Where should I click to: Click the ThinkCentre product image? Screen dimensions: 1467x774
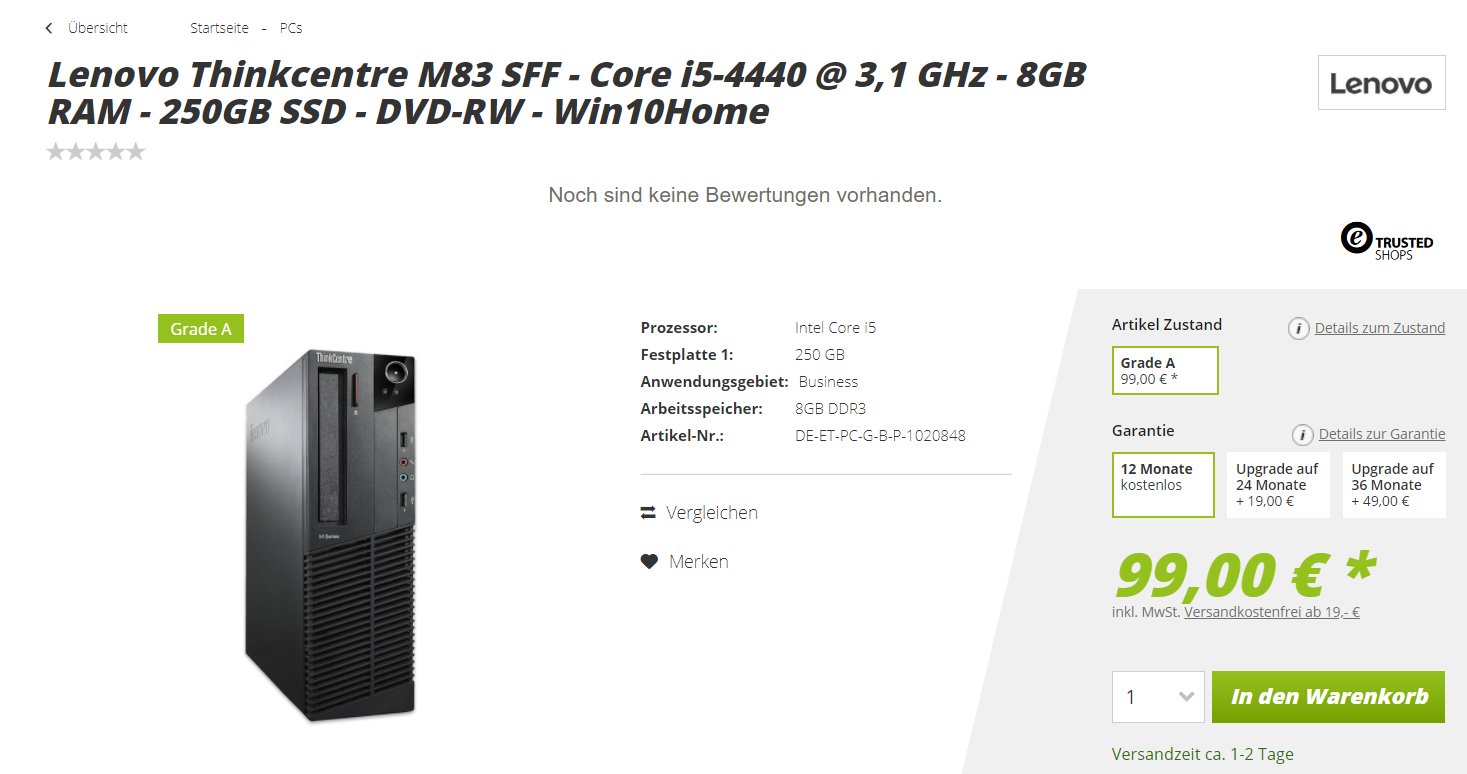click(x=330, y=533)
